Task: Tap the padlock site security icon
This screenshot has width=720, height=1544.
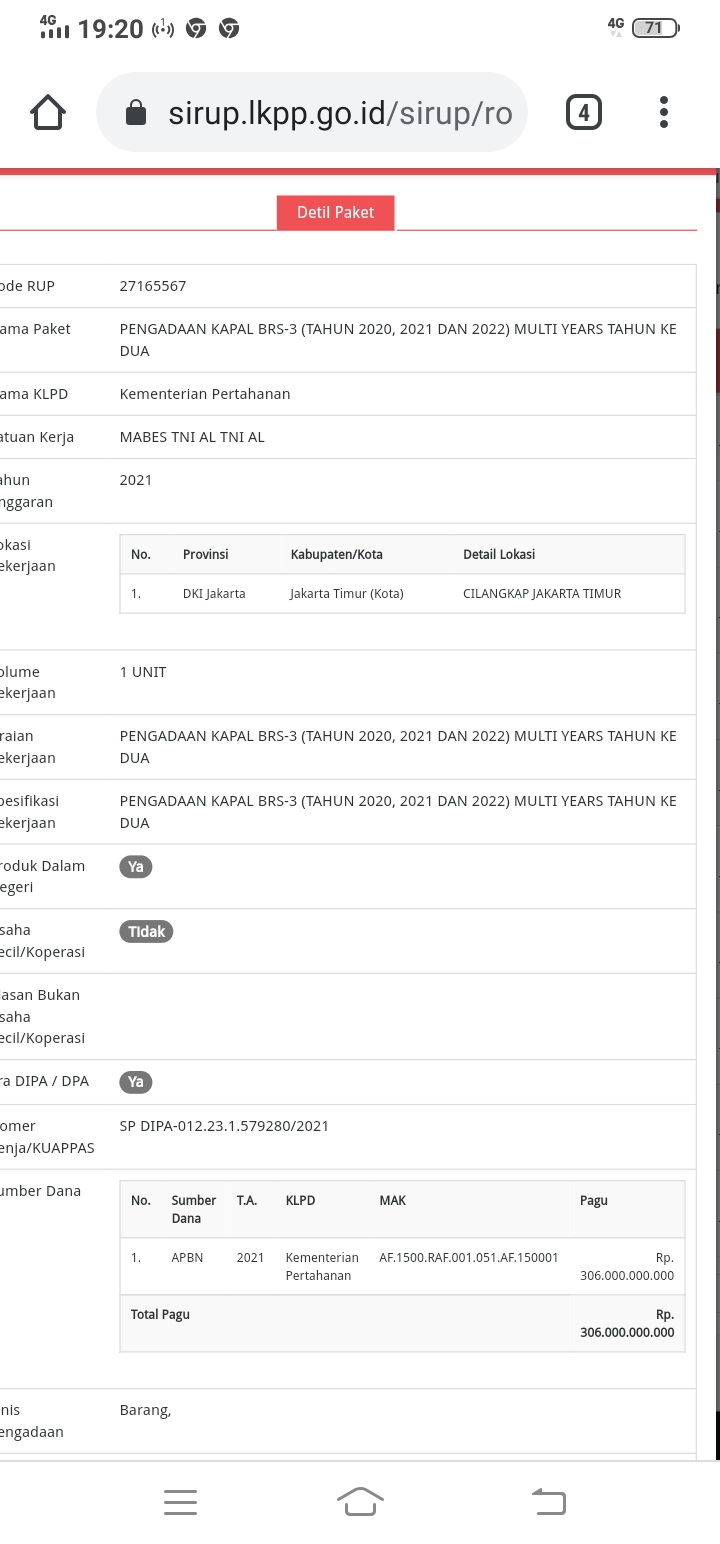Action: point(136,114)
